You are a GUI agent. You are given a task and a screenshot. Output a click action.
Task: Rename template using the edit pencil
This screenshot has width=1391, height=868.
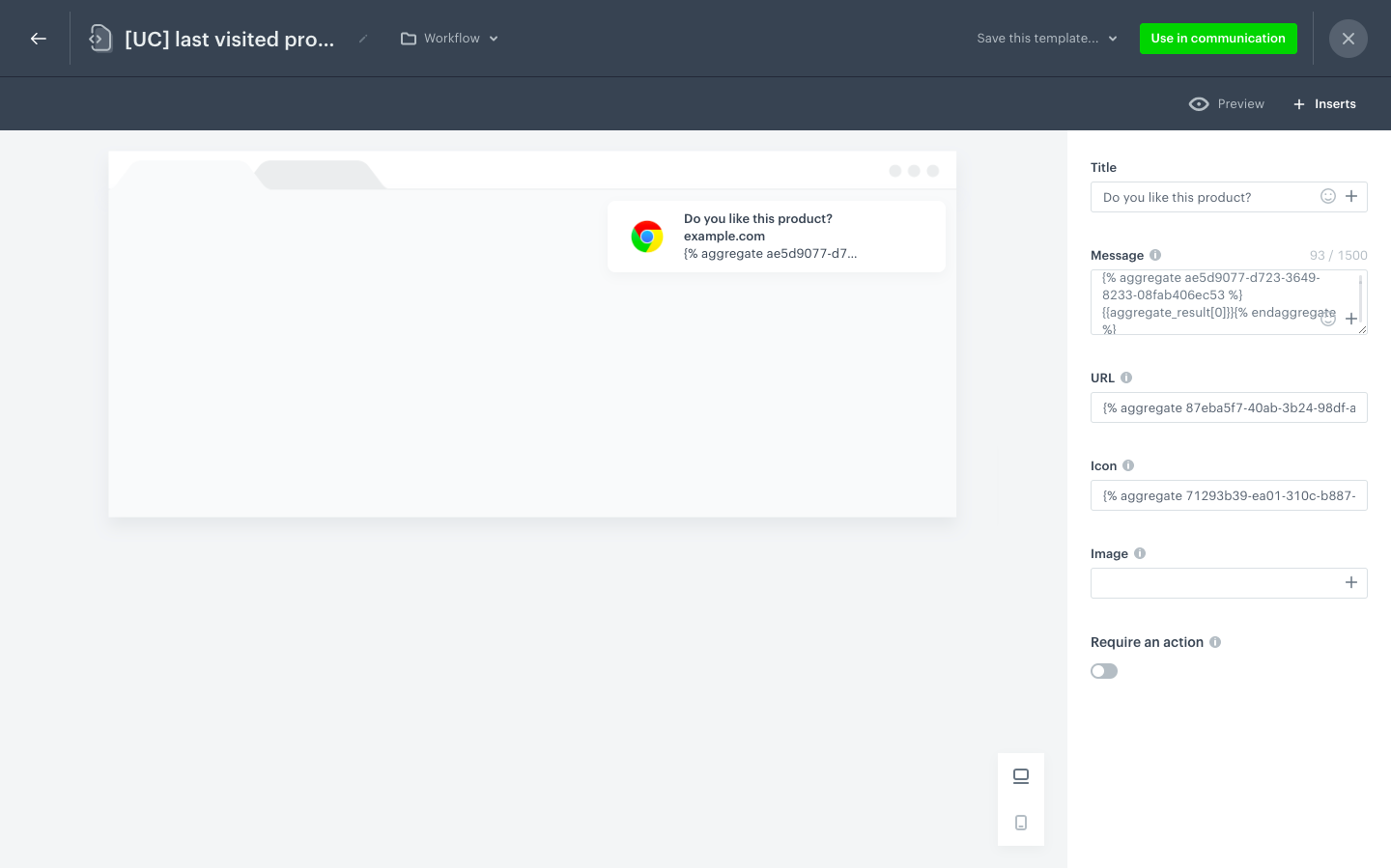click(363, 40)
